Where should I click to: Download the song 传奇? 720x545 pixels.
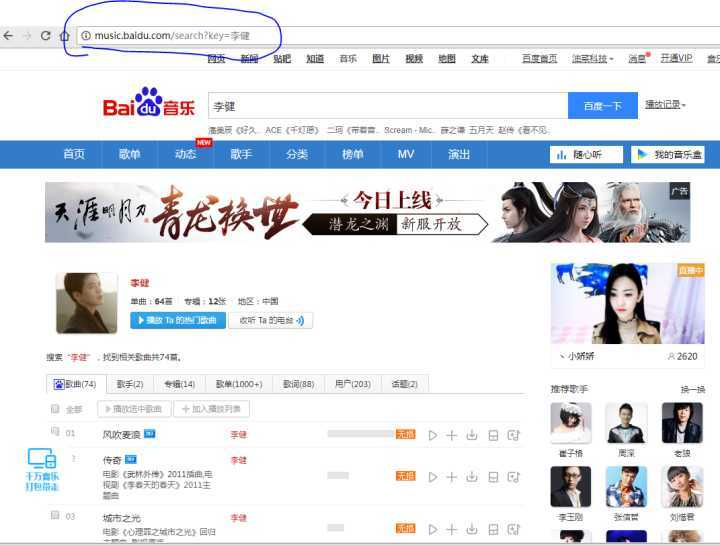[472, 477]
